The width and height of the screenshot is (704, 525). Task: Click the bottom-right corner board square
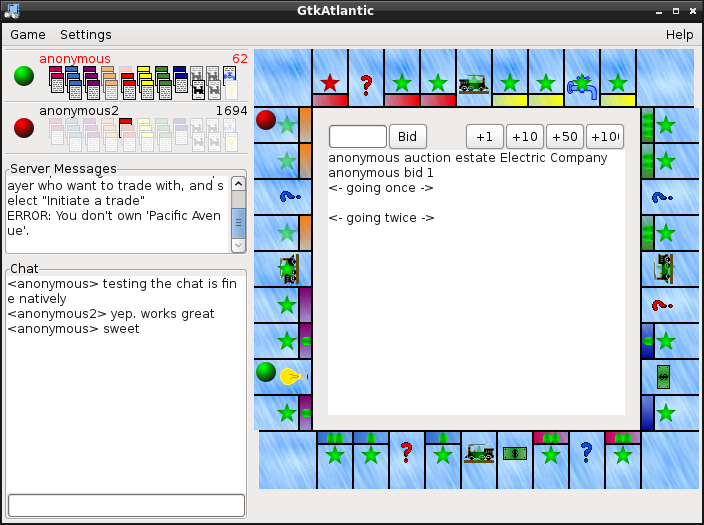coord(670,460)
